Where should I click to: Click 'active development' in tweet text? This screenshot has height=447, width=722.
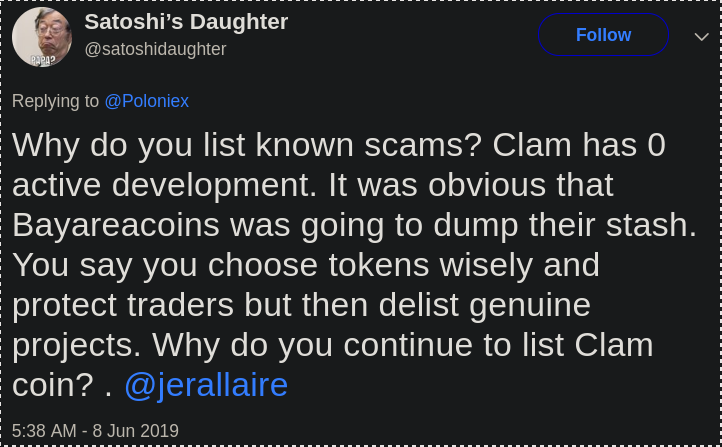[x=164, y=185]
